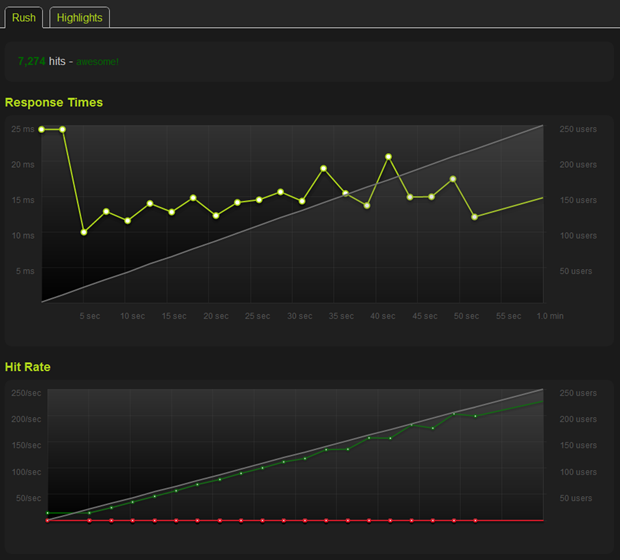This screenshot has height=560, width=620.
Task: Switch to the Rush tab
Action: click(24, 18)
